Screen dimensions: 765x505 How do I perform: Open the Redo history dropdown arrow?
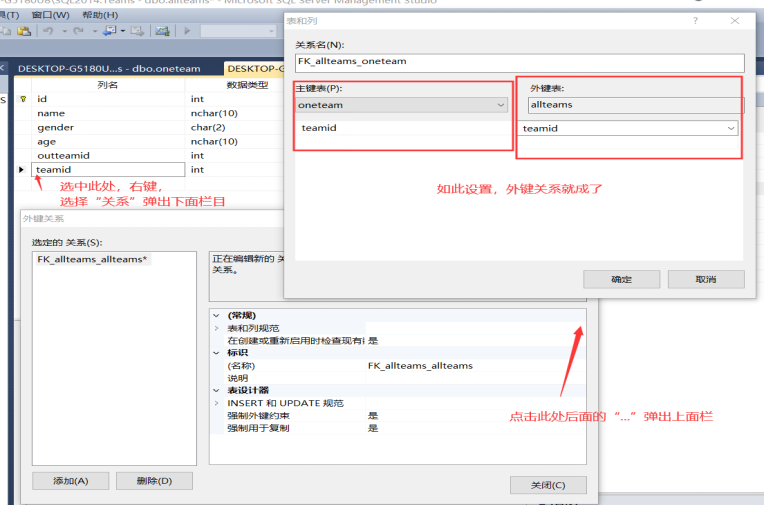pyautogui.click(x=95, y=31)
